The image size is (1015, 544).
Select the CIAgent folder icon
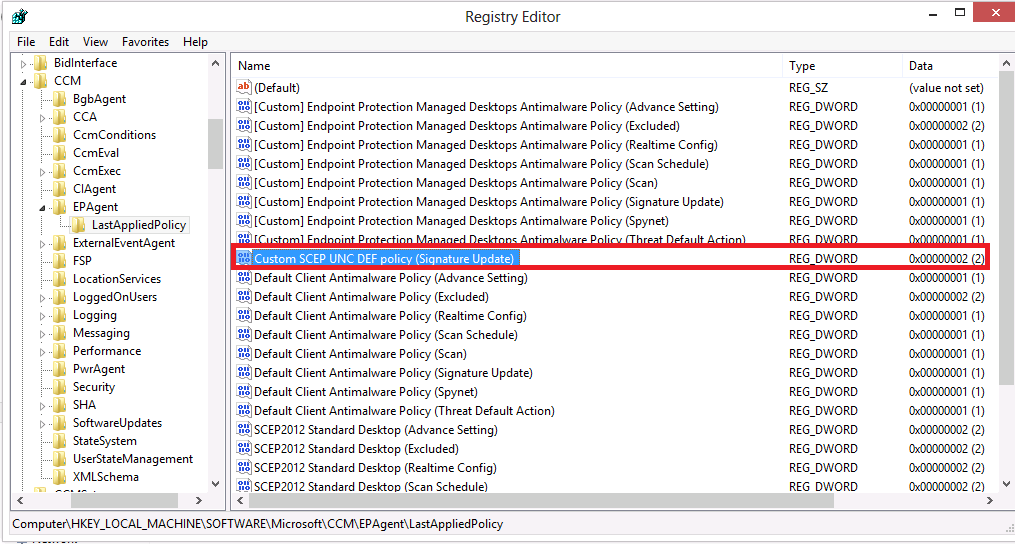(60, 189)
